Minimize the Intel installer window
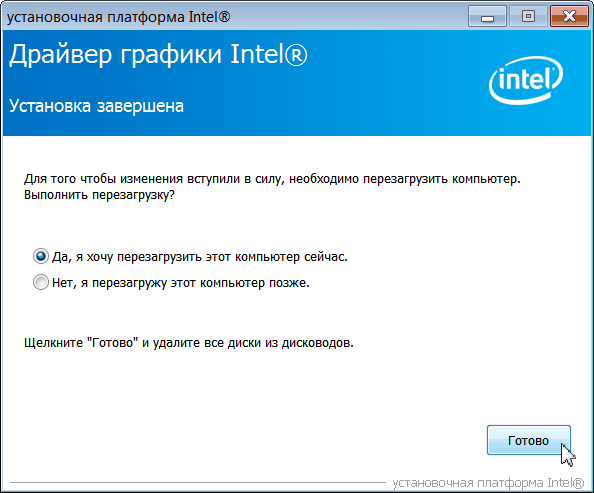This screenshot has height=493, width=594. 487,16
